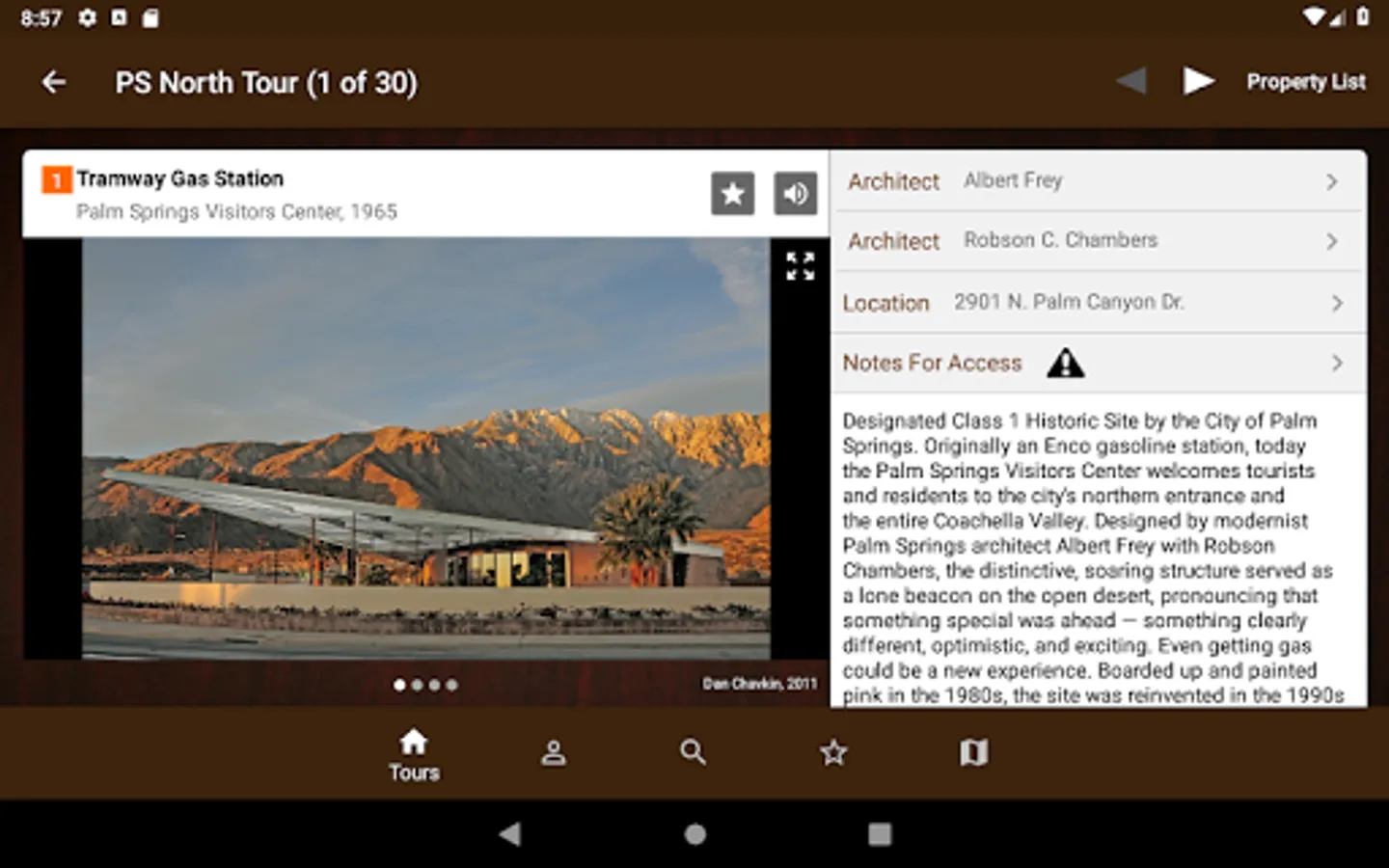Tap the orange number 1 badge
The width and height of the screenshot is (1389, 868).
[57, 179]
